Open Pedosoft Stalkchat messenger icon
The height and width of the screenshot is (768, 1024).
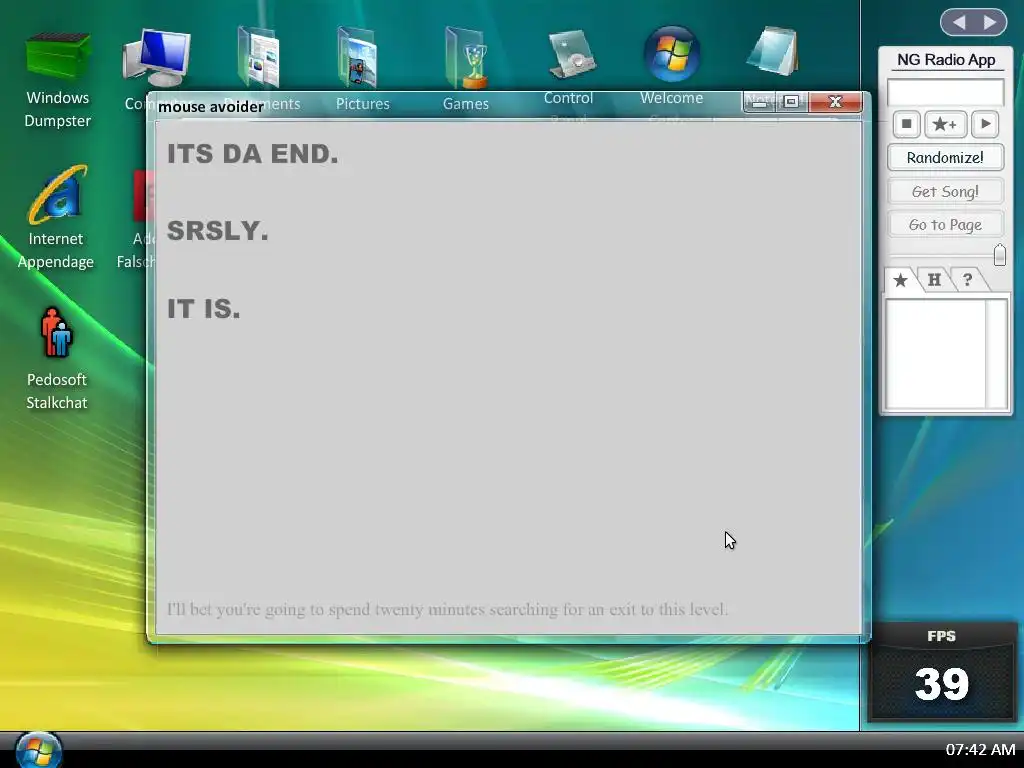coord(57,333)
